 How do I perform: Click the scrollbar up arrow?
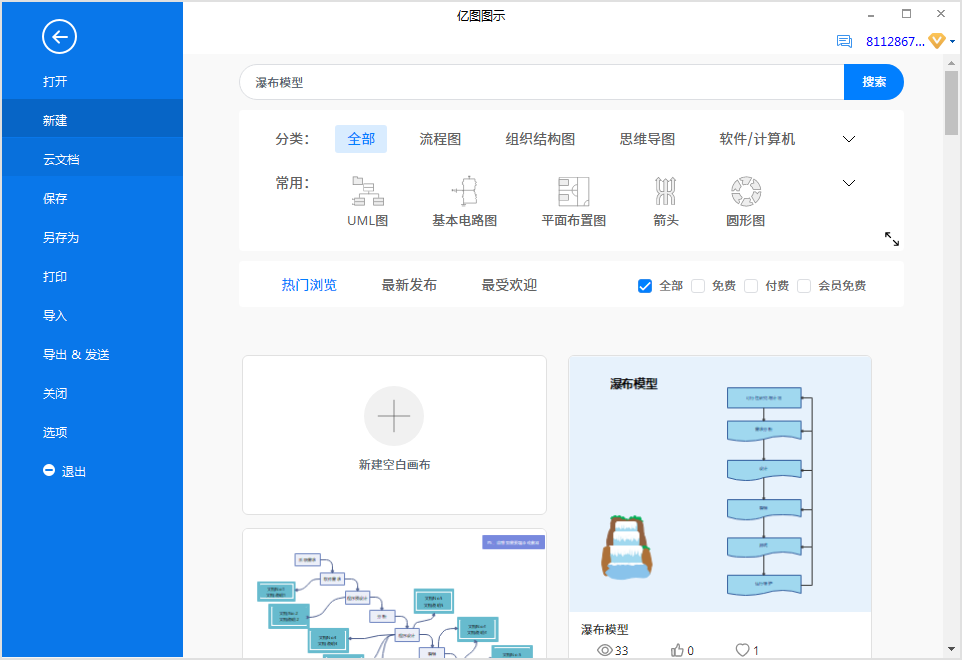[x=952, y=63]
